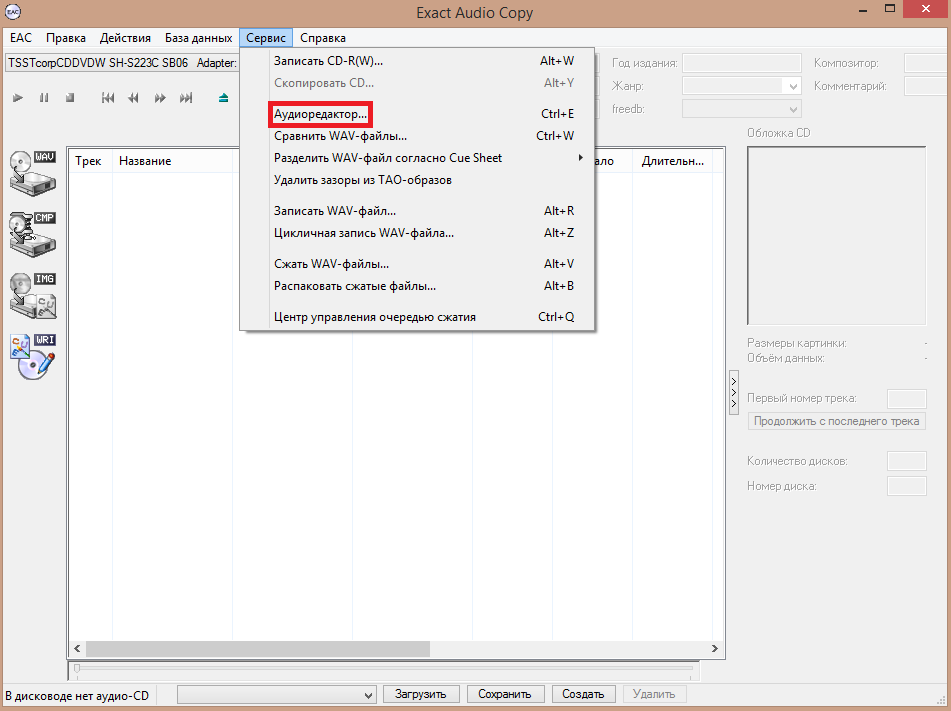Open the freedb dropdown

tap(742, 109)
